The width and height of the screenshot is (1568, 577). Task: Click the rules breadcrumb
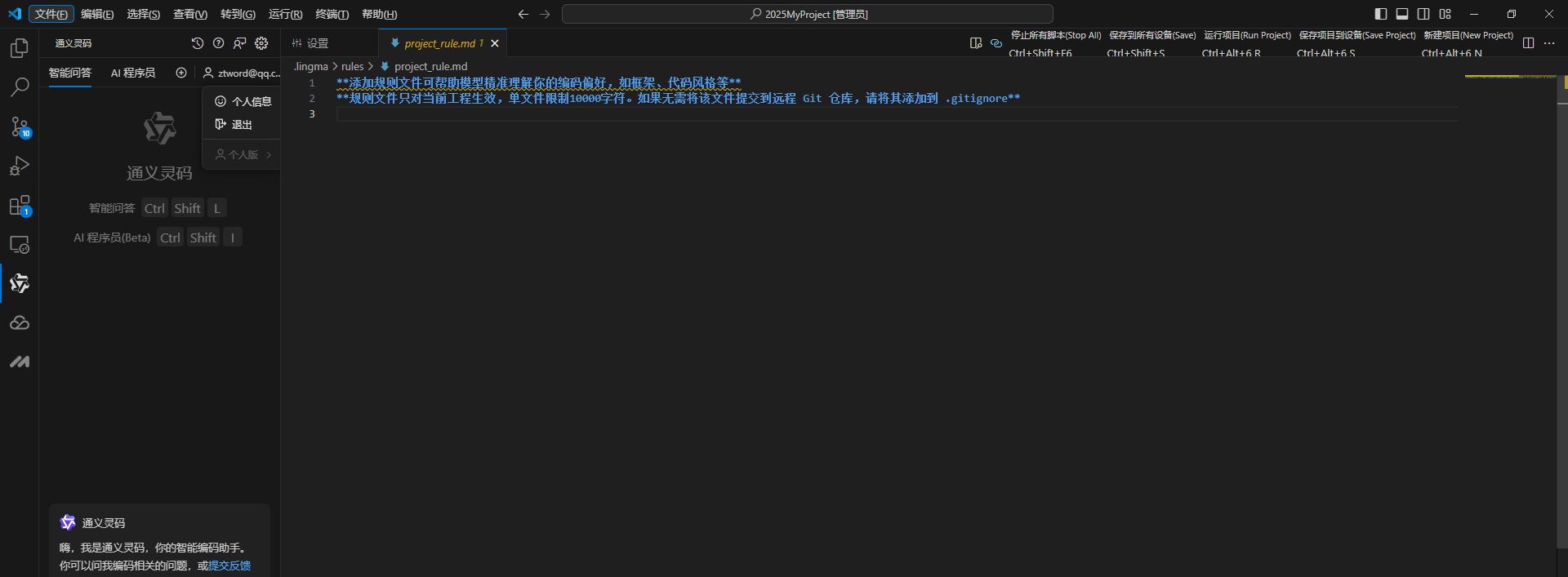click(x=353, y=66)
